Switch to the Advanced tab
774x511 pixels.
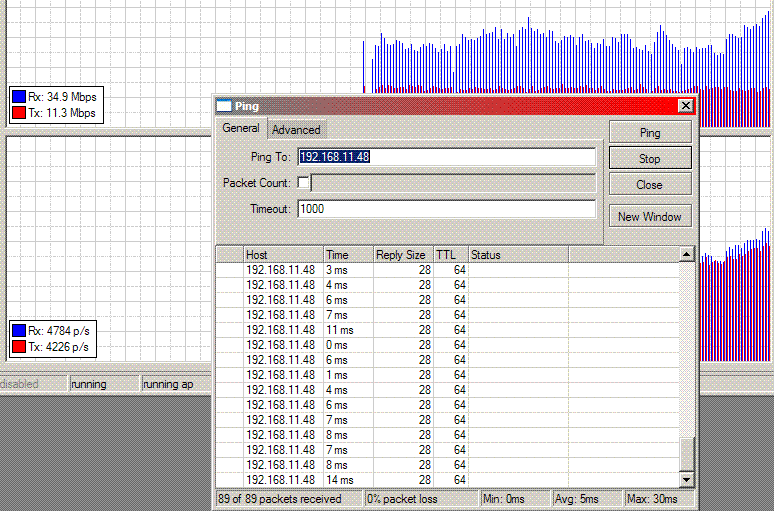point(296,130)
